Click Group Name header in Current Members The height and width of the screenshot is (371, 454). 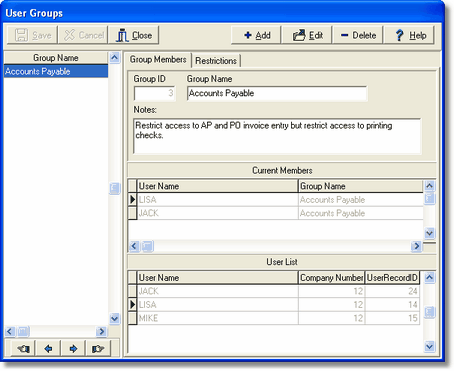point(361,186)
